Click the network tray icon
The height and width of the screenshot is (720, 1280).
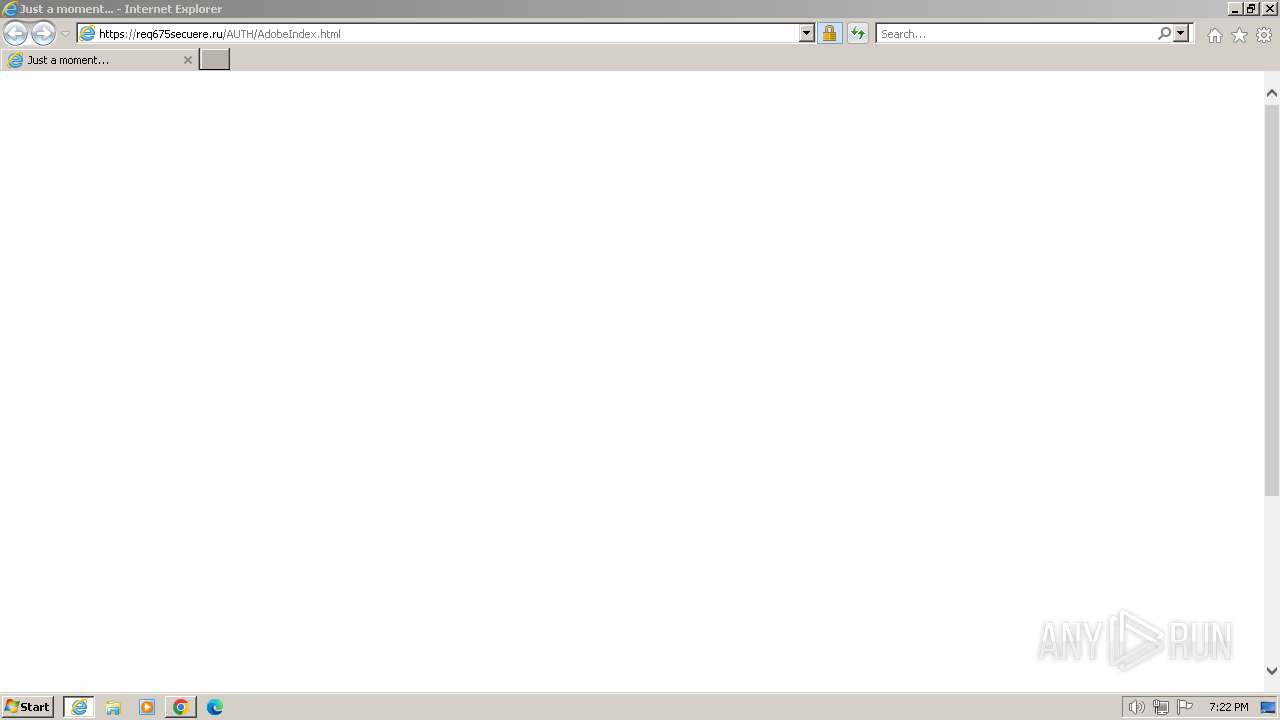click(1160, 707)
